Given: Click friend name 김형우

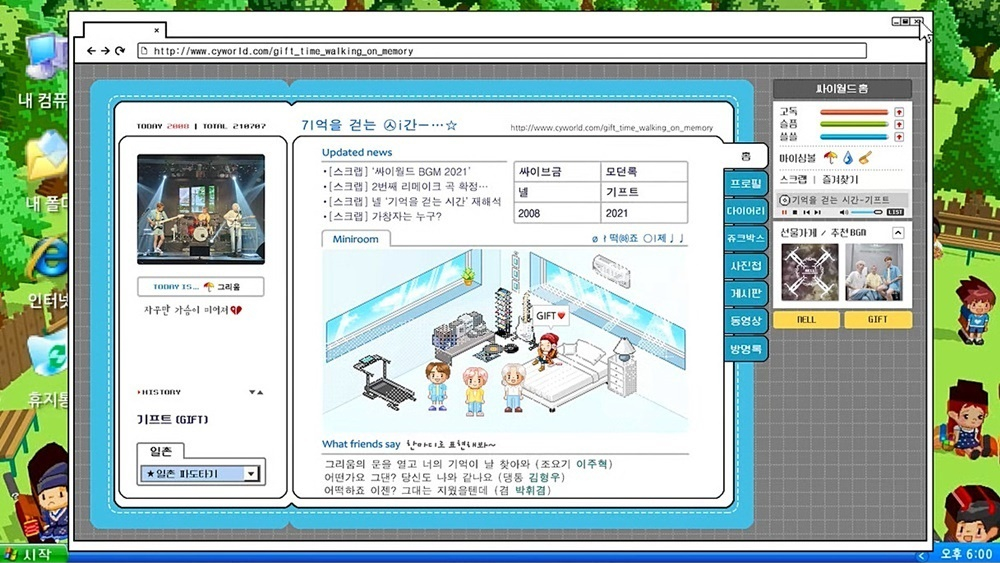Looking at the screenshot, I should tap(544, 477).
